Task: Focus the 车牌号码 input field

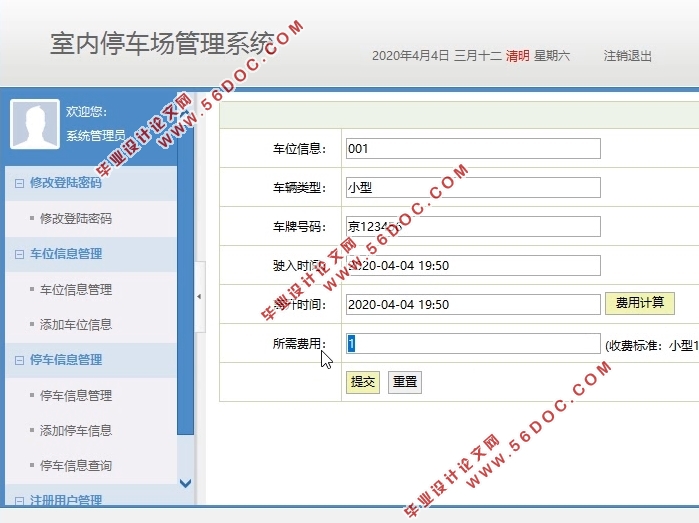Action: [x=473, y=226]
